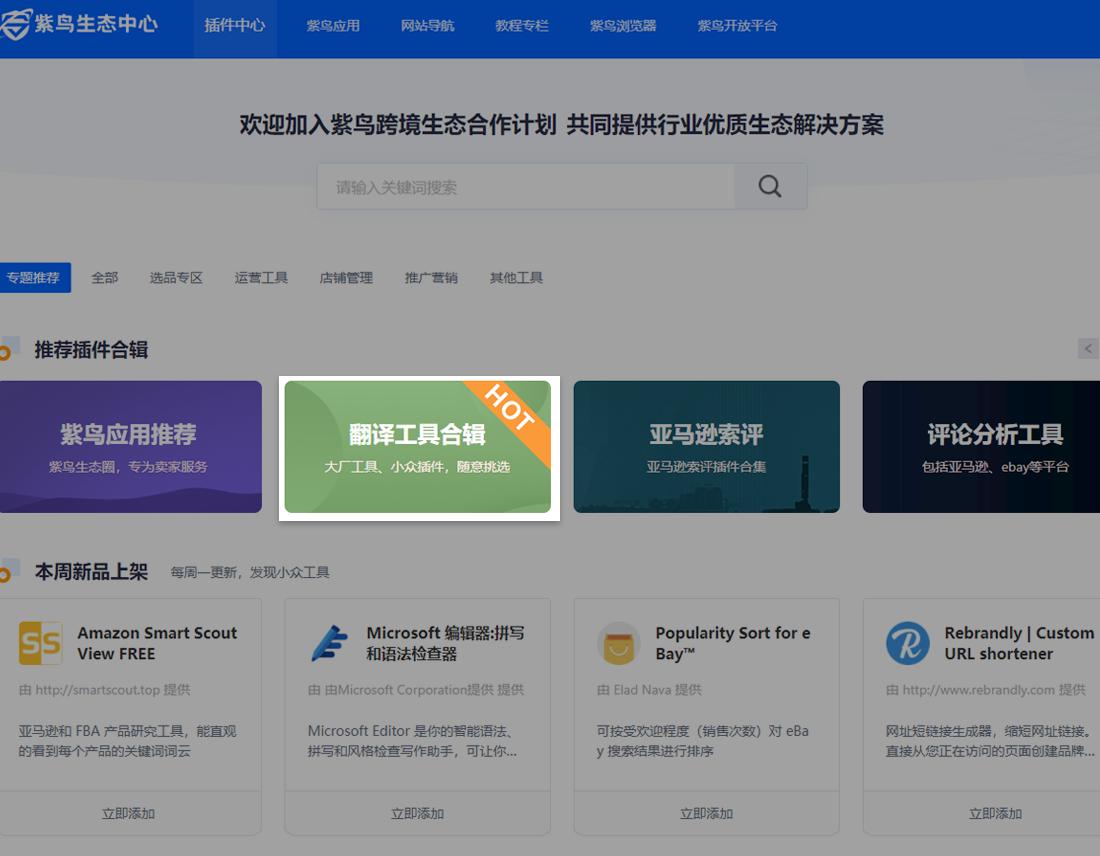Viewport: 1100px width, 856px height.
Task: Click the Amazon Smart Scout View icon
Action: (x=42, y=642)
